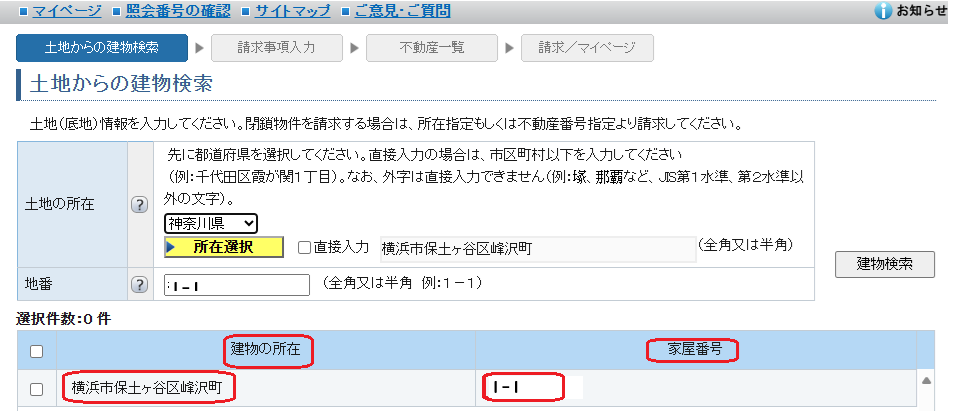Screen dimensions: 954x411
Task: Click help icon beside 土地の所在
Action: [x=140, y=204]
